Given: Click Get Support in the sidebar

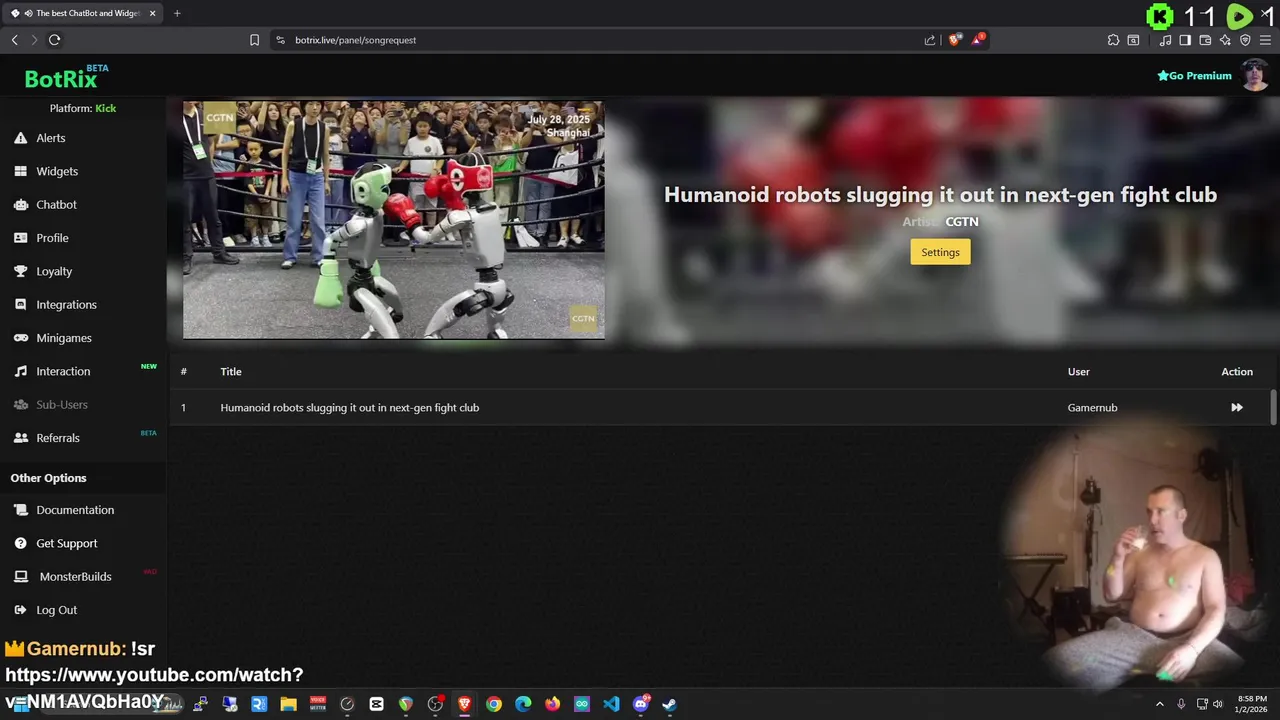Looking at the screenshot, I should [67, 543].
